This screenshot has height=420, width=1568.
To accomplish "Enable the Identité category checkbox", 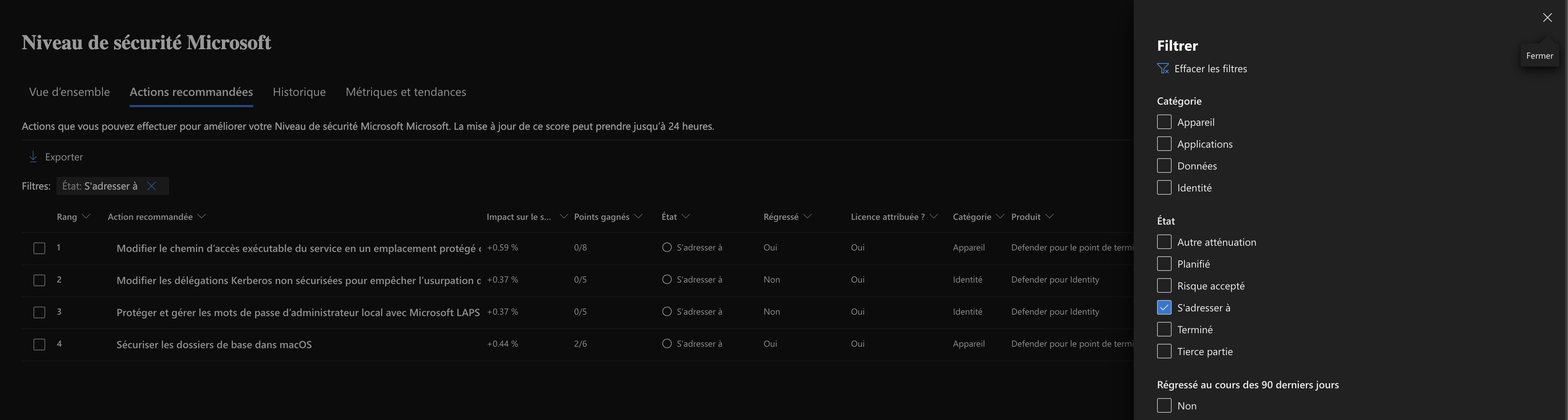I will tap(1164, 188).
